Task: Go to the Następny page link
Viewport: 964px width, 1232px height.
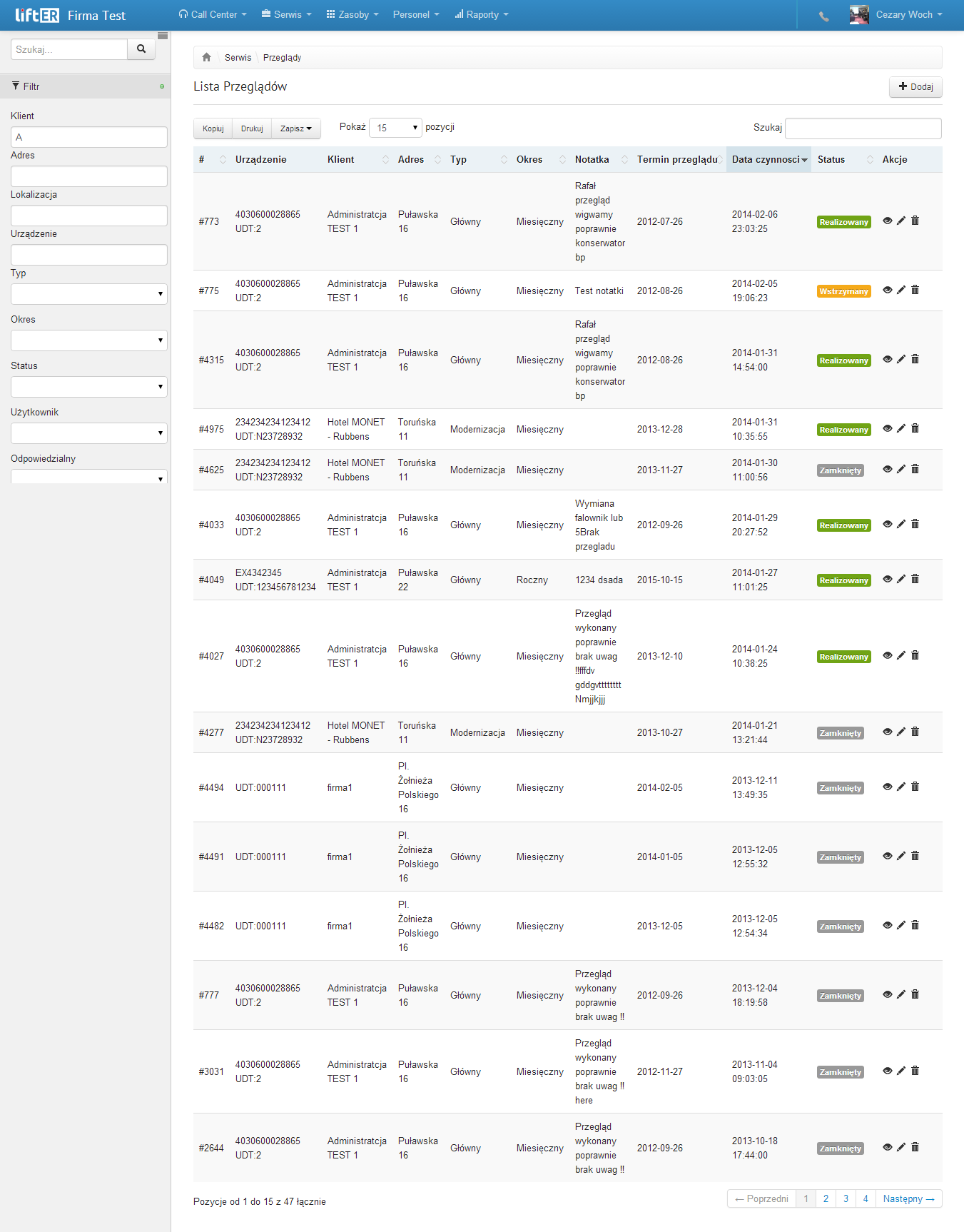Action: pyautogui.click(x=908, y=1198)
